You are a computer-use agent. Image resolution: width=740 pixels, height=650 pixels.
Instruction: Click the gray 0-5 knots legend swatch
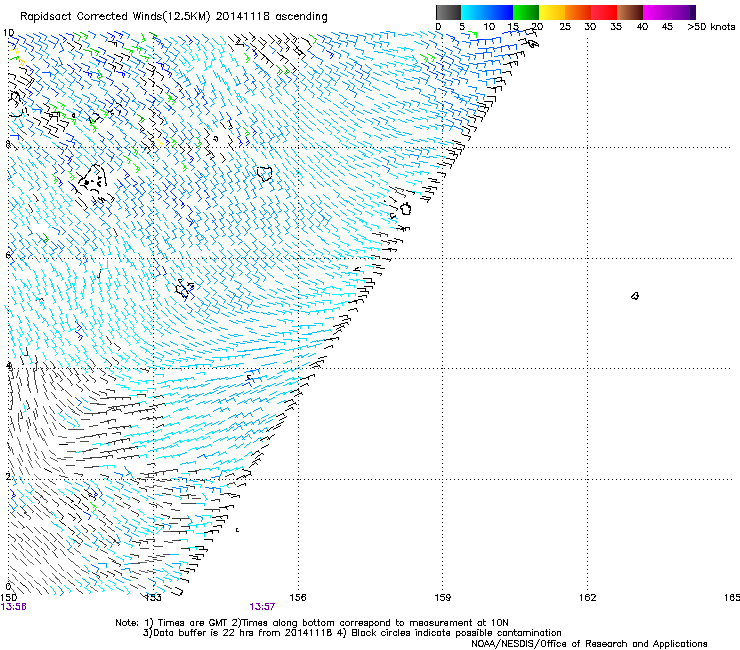click(x=448, y=12)
